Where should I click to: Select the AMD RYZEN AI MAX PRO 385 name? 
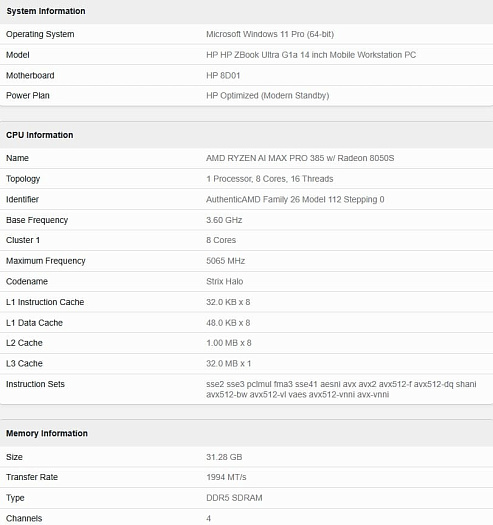300,158
